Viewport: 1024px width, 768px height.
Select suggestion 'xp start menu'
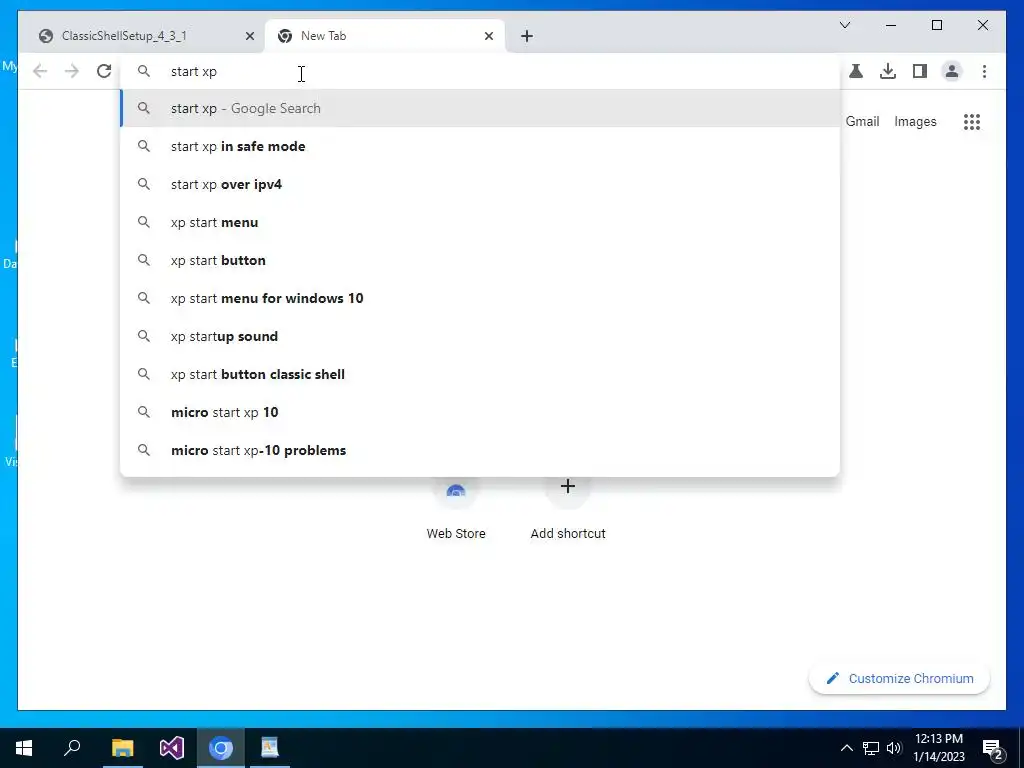[480, 222]
